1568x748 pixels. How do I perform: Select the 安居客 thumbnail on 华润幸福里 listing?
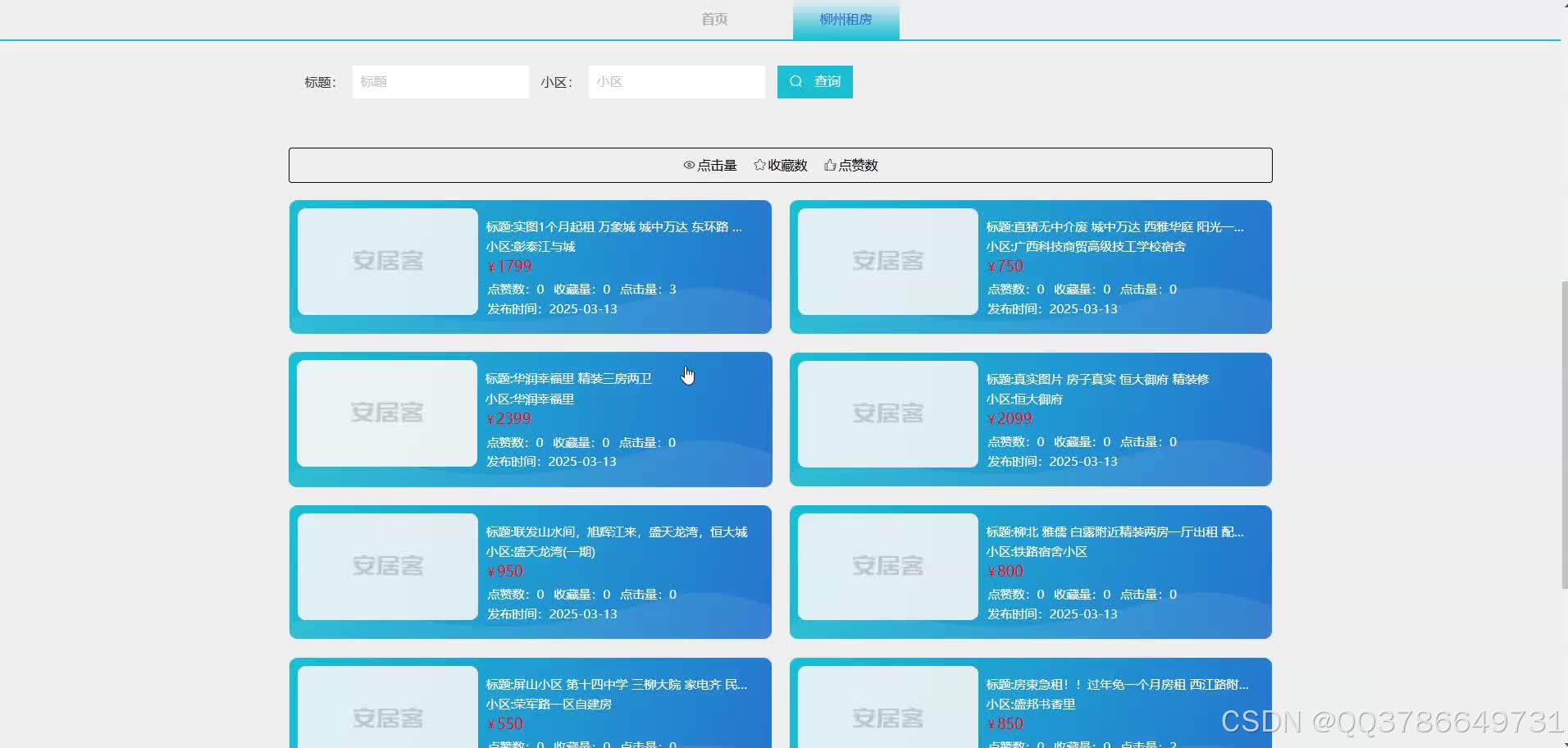click(x=386, y=413)
